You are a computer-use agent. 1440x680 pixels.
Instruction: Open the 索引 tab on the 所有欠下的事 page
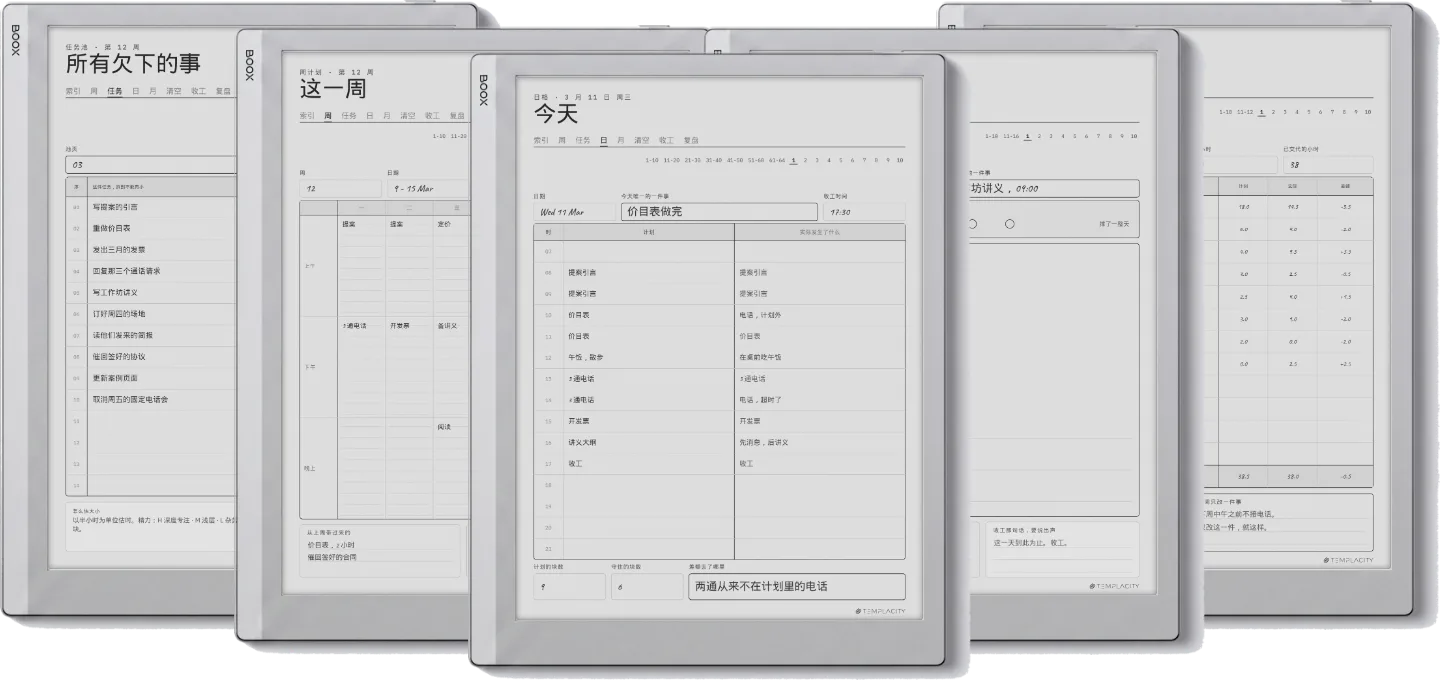point(73,91)
